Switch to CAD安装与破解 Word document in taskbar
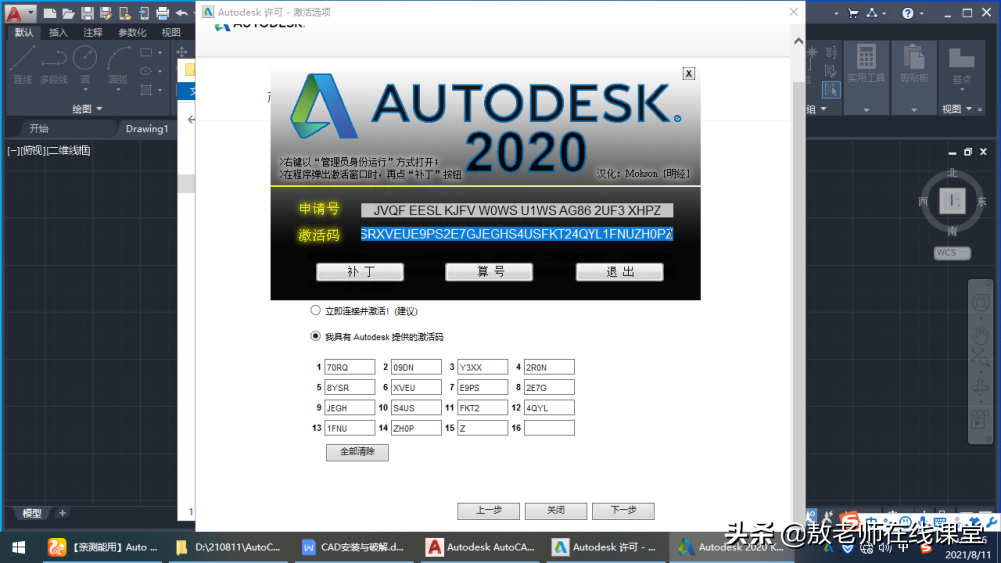This screenshot has height=563, width=1001. [x=355, y=547]
